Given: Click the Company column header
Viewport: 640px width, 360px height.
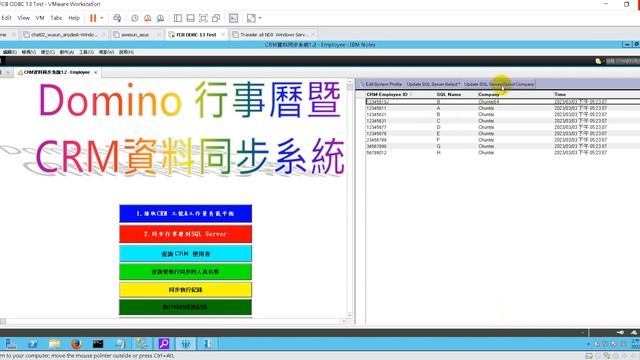Looking at the screenshot, I should click(x=489, y=94).
